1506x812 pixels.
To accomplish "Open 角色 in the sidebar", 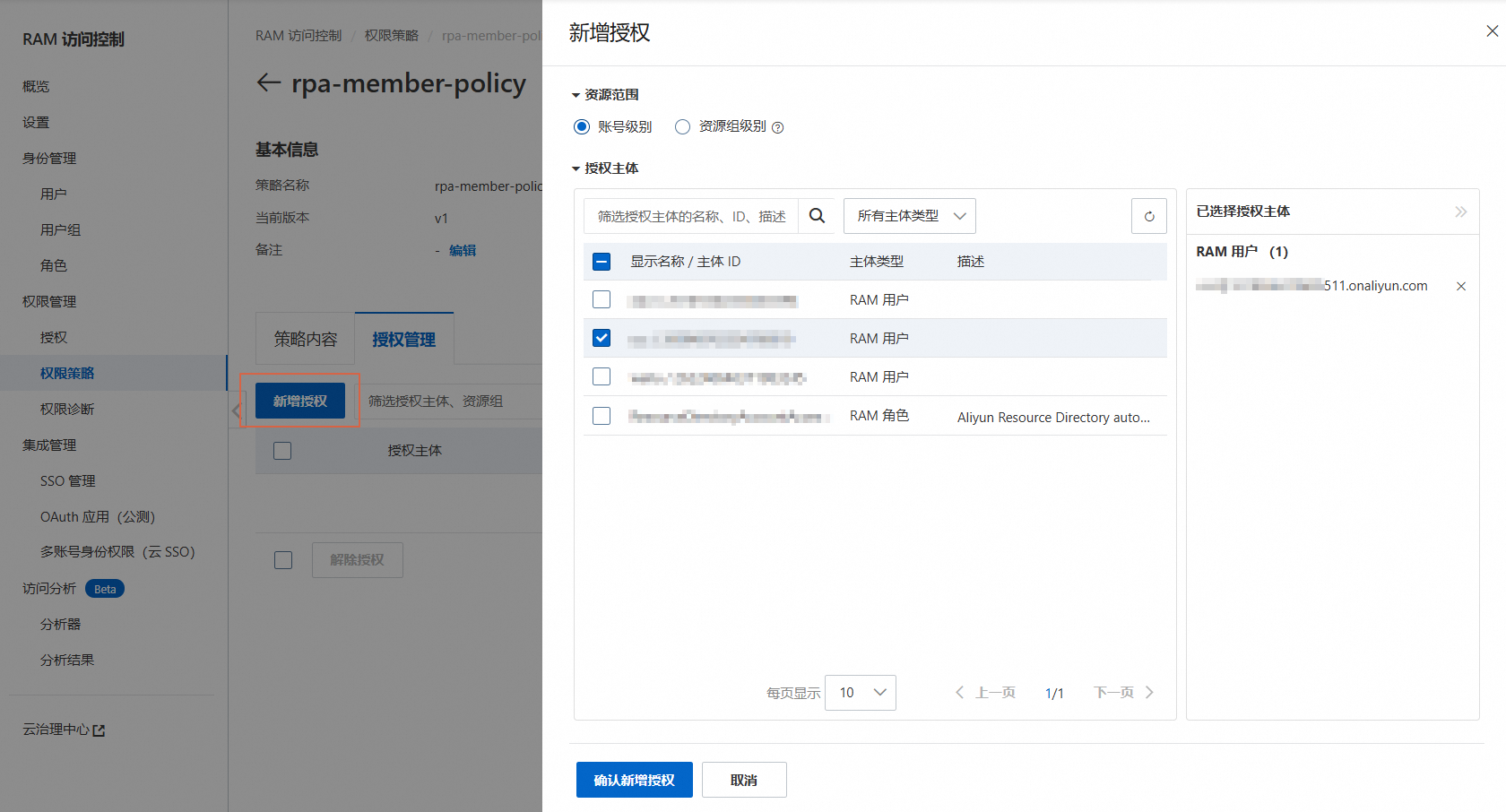I will (54, 265).
